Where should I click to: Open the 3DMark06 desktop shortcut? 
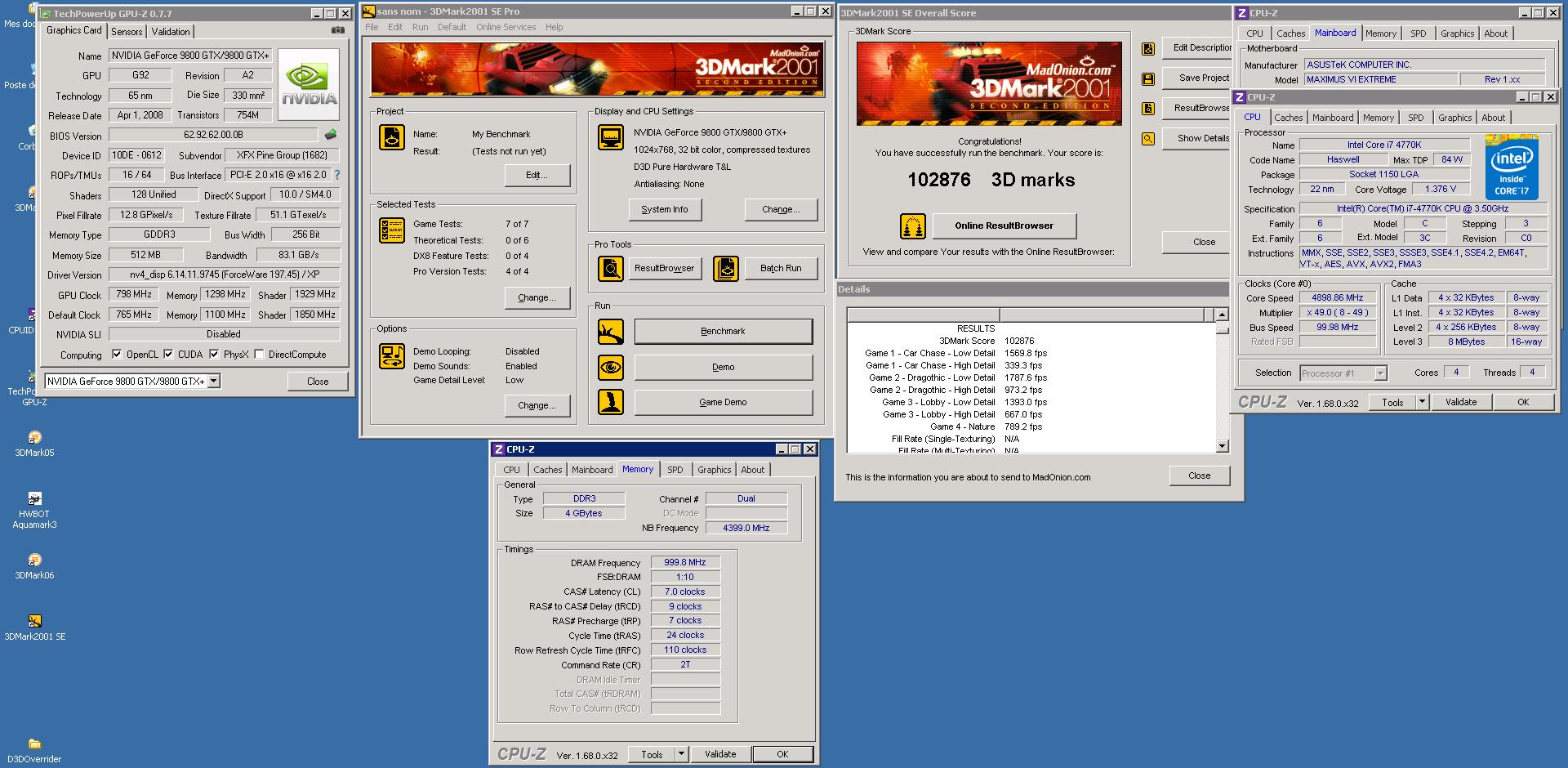[34, 566]
